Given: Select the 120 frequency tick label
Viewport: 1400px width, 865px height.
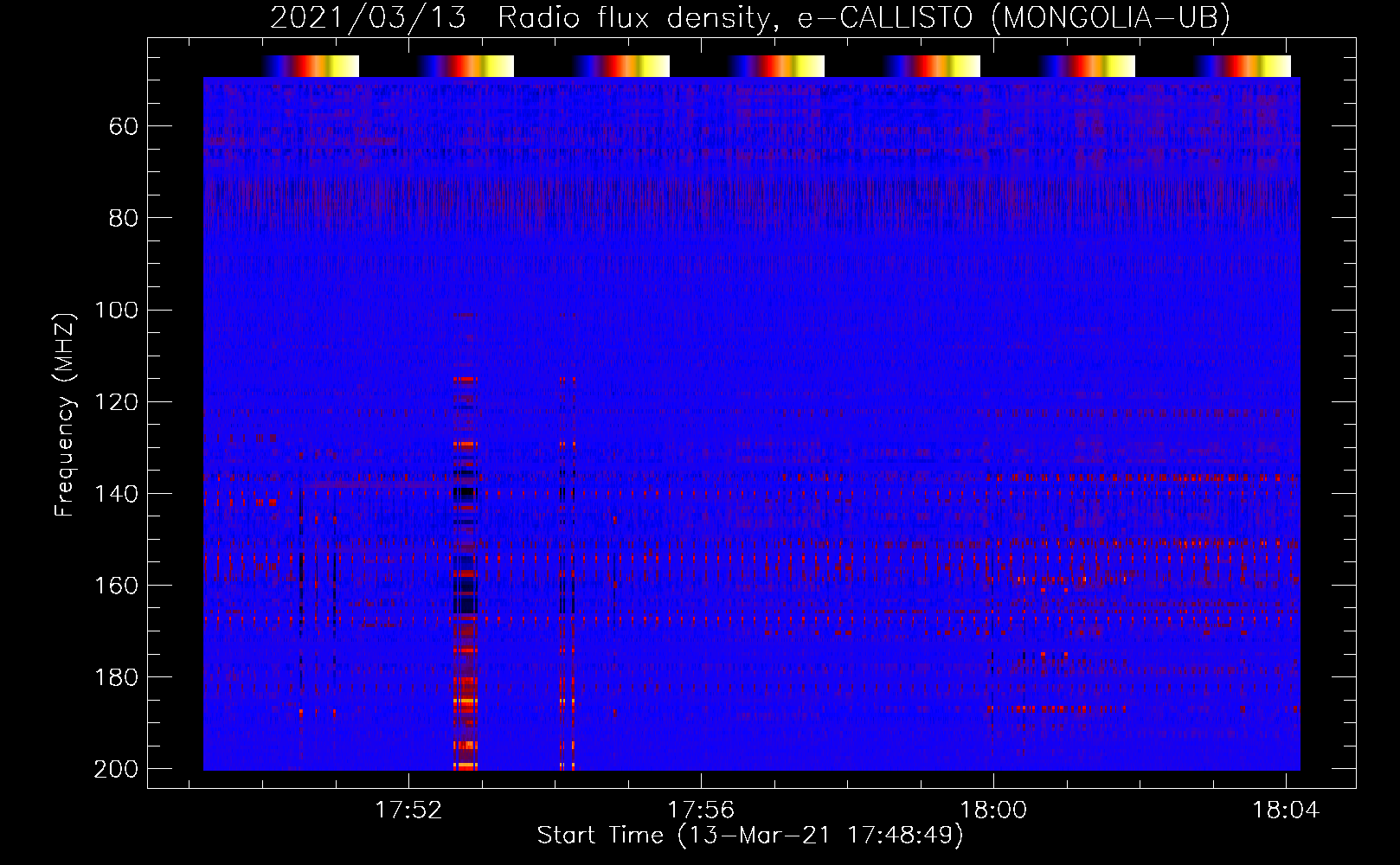Looking at the screenshot, I should [116, 402].
